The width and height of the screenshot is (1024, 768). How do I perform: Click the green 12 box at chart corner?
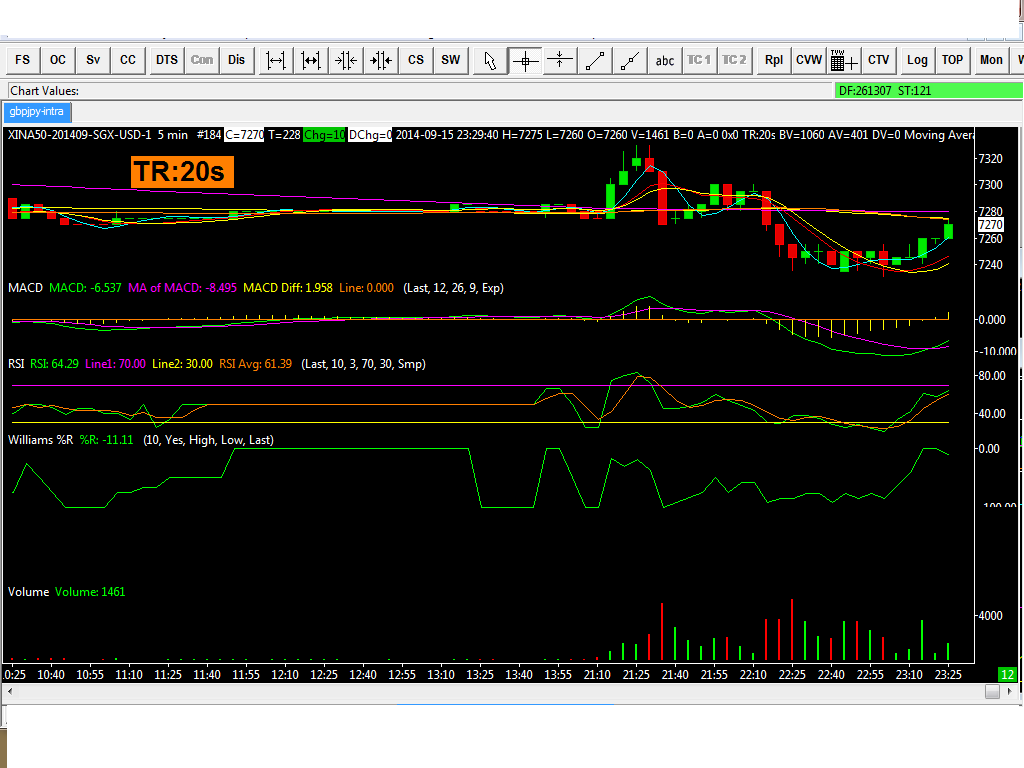click(x=1007, y=675)
